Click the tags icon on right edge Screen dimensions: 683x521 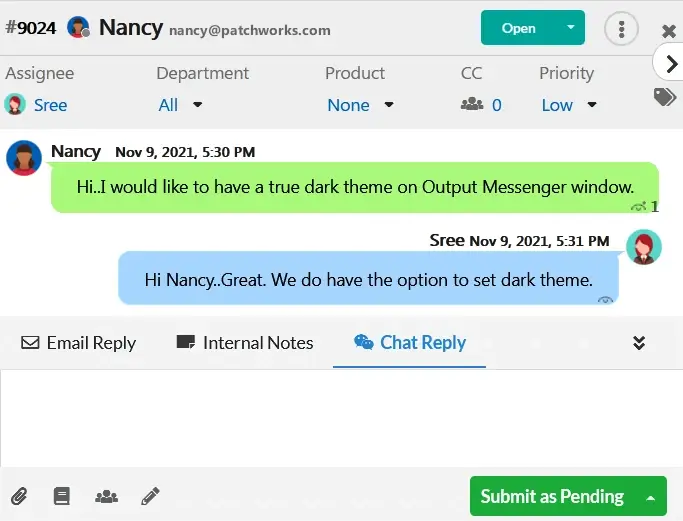(x=665, y=97)
